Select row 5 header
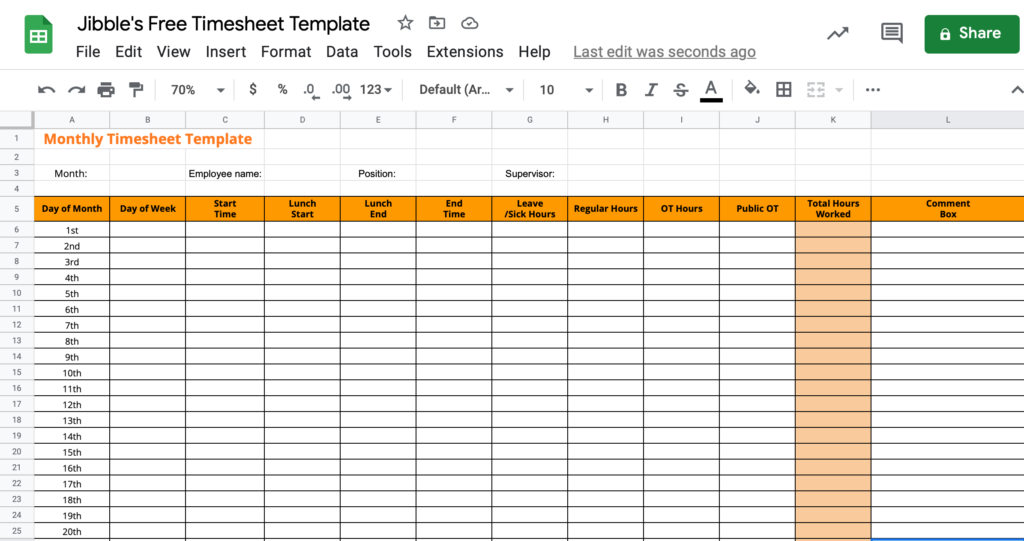 tap(17, 209)
